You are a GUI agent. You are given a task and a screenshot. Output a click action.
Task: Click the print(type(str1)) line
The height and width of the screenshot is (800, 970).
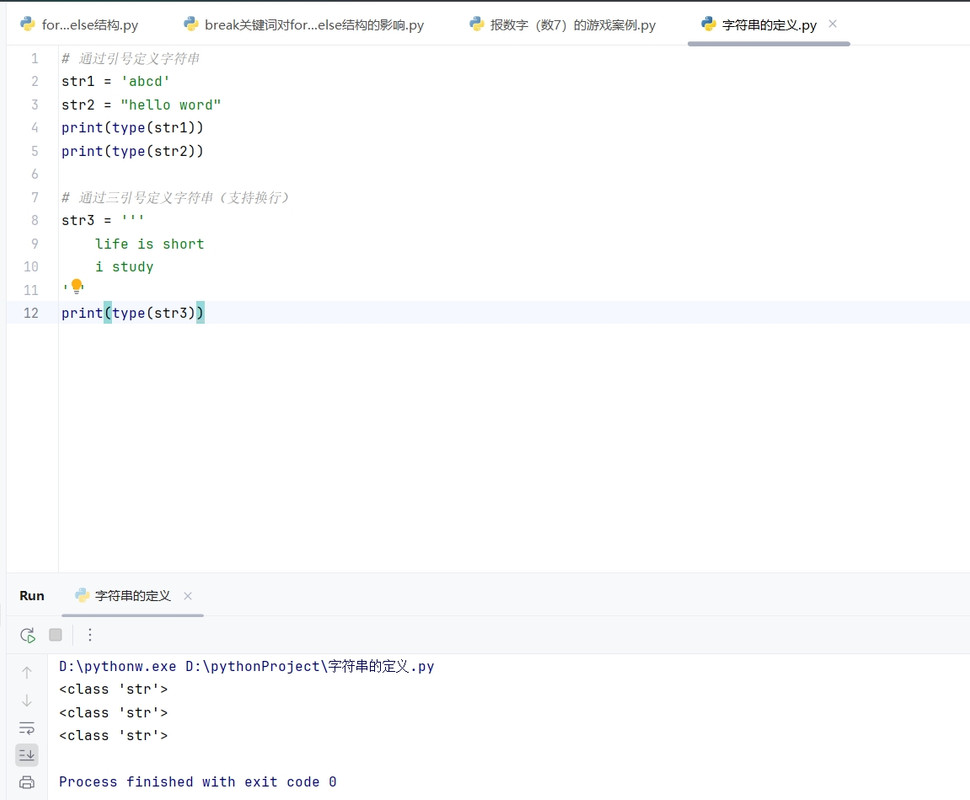coord(132,128)
